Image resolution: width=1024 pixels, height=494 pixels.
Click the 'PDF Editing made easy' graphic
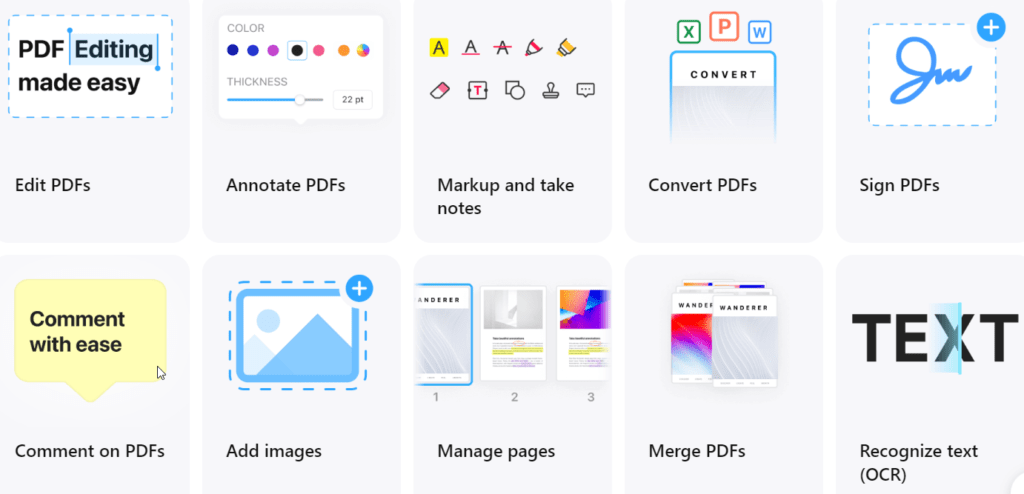pyautogui.click(x=90, y=67)
